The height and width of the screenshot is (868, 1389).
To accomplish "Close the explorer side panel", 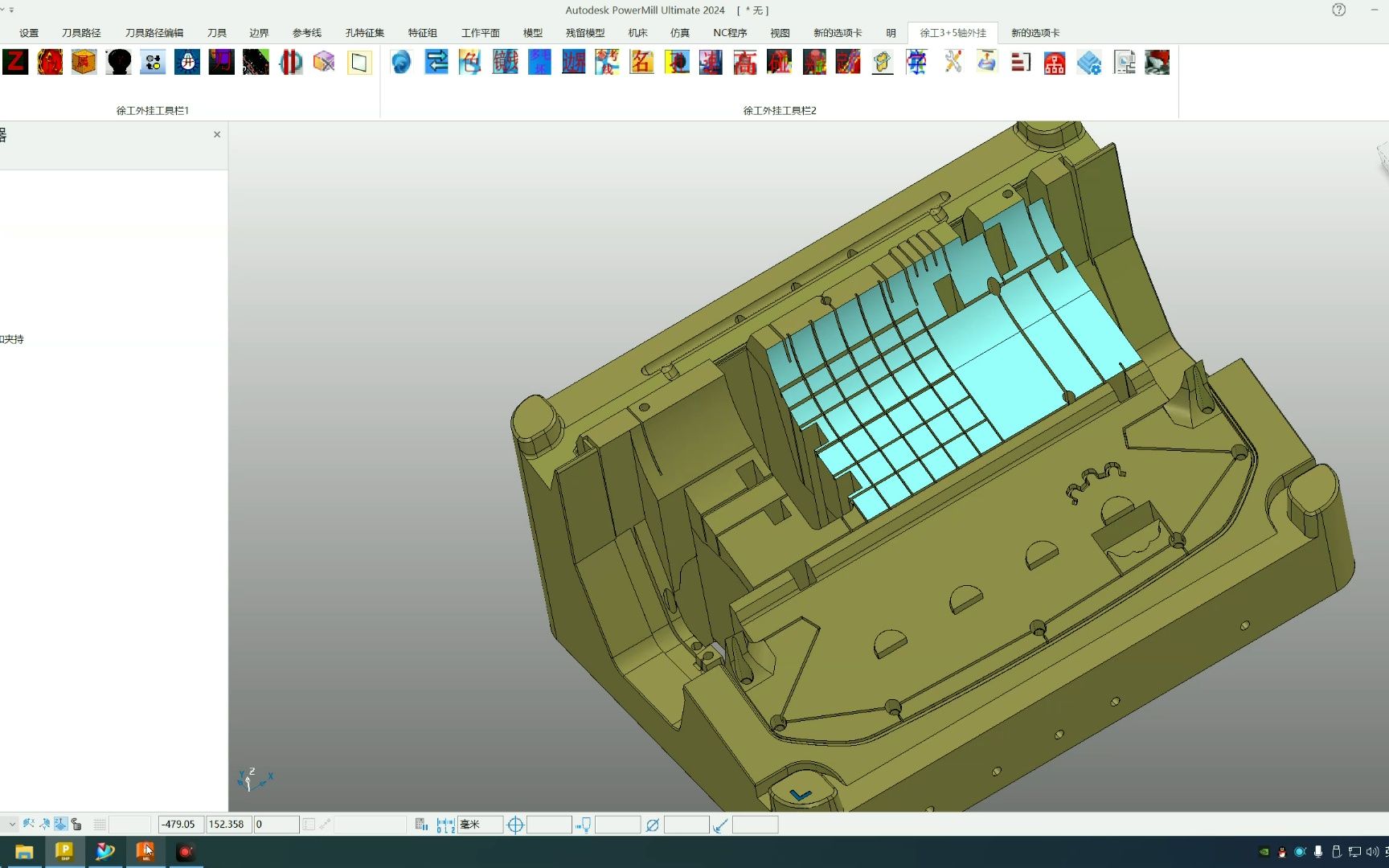I will [217, 134].
